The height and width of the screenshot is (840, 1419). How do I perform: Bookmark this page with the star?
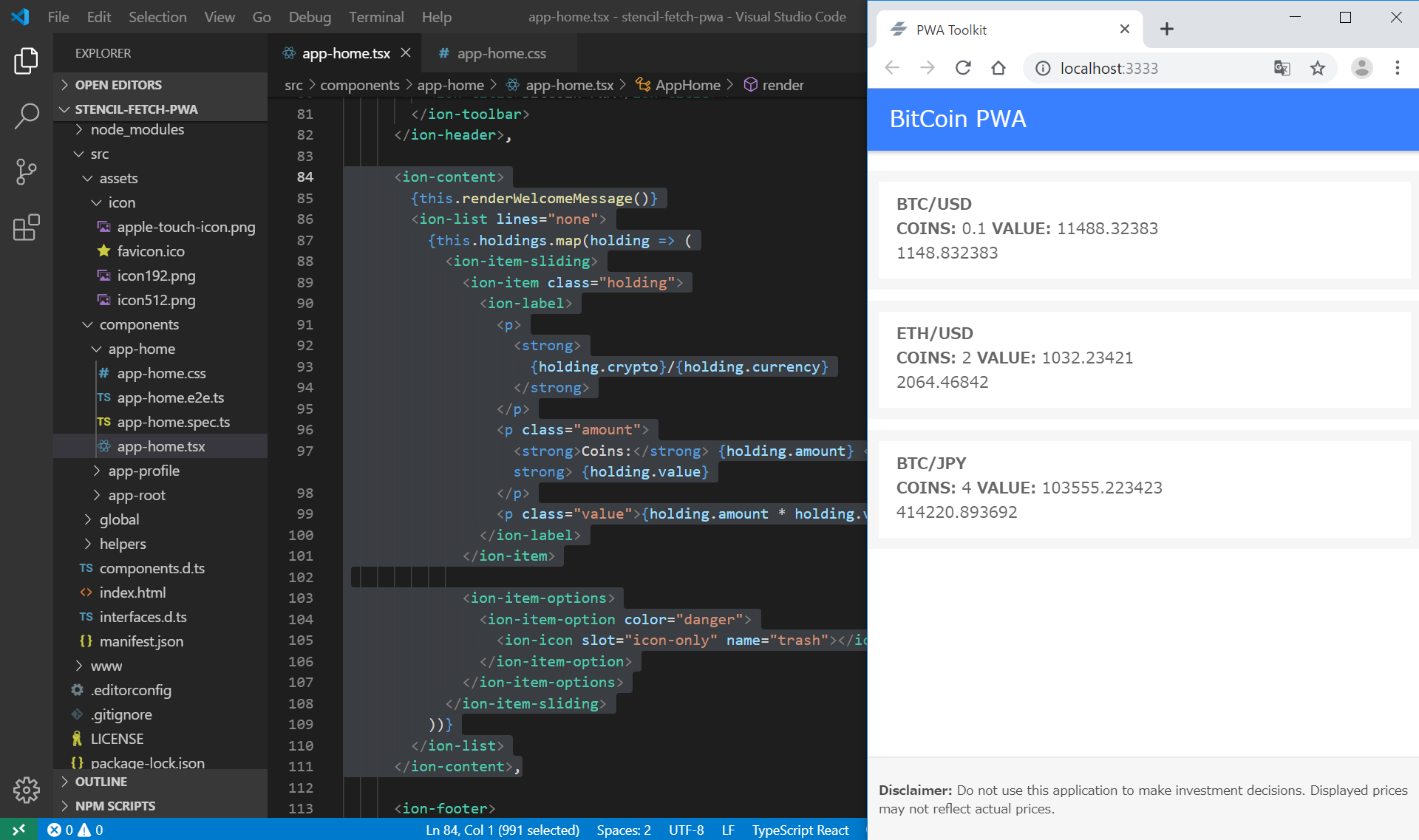(1318, 68)
